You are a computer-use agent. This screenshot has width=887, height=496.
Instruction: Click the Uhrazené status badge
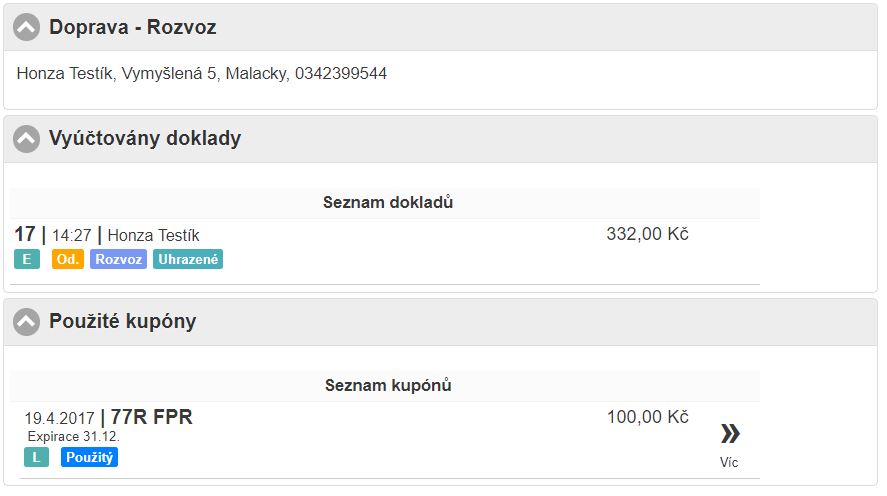(188, 260)
